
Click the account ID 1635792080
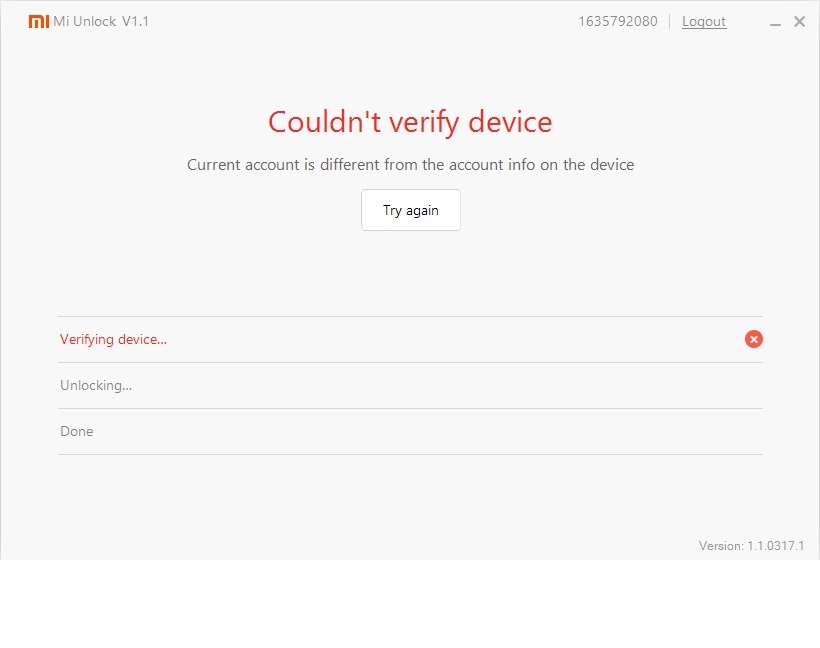pos(617,21)
